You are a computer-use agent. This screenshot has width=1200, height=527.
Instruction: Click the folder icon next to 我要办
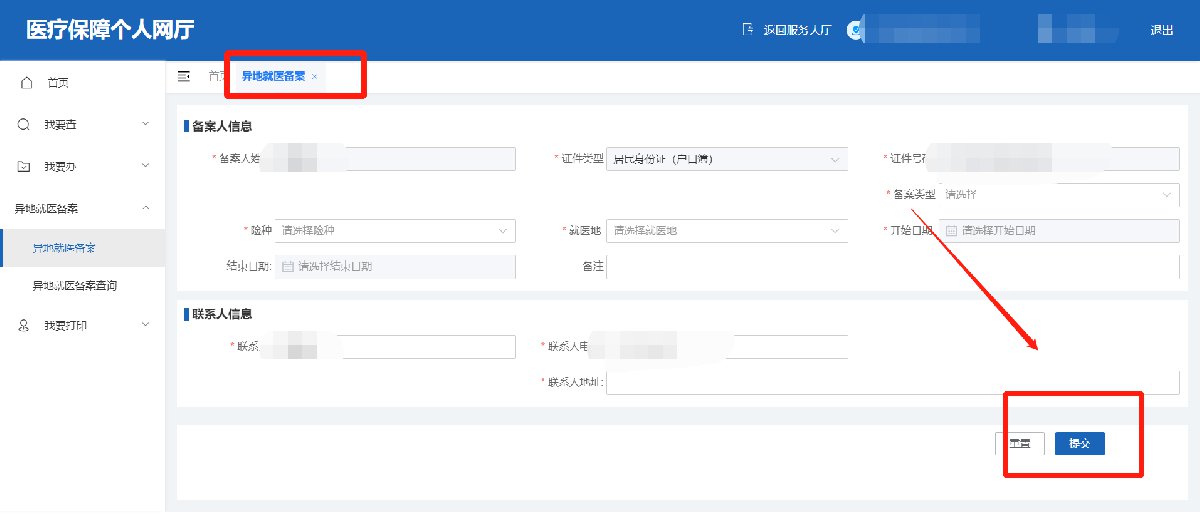pyautogui.click(x=24, y=166)
